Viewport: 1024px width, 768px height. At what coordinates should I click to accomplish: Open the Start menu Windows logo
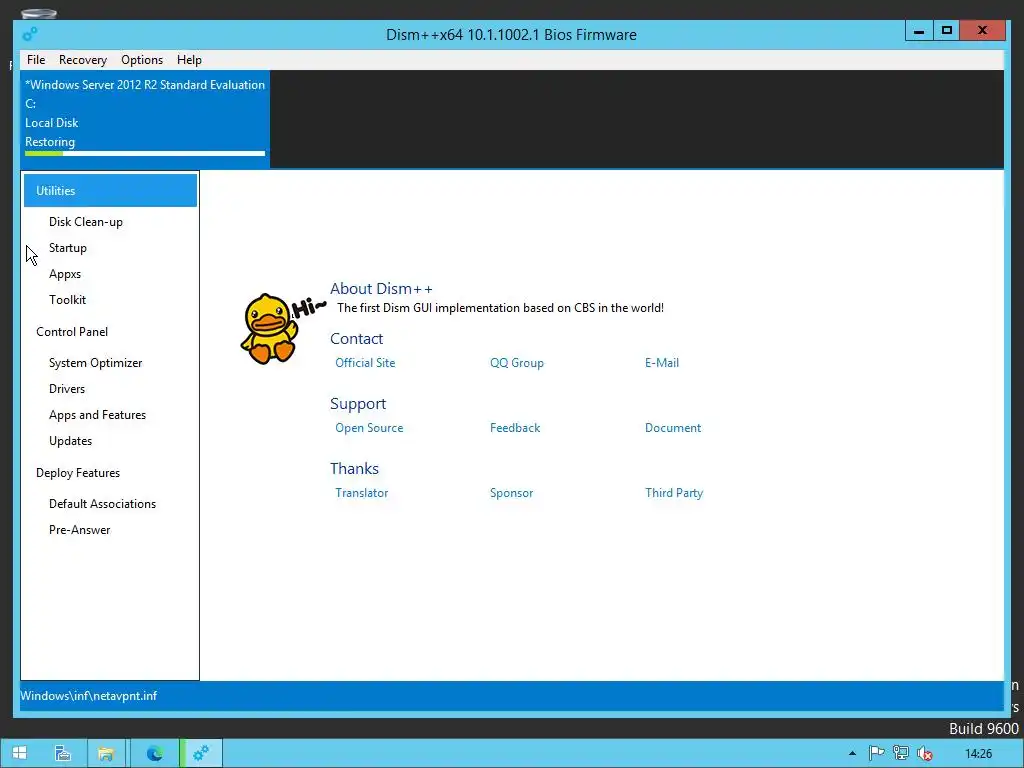point(20,753)
